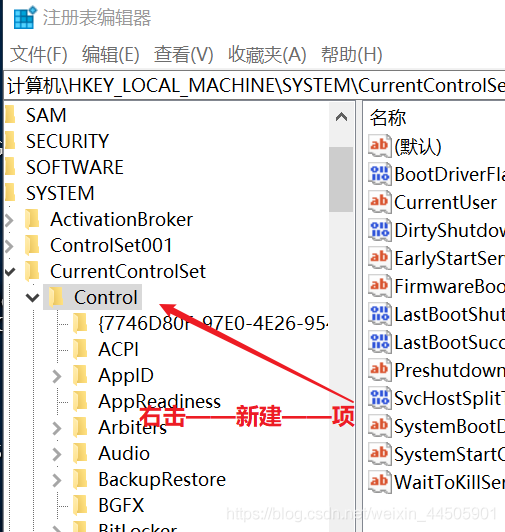Select the SYSTEM key in tree
This screenshot has width=505, height=532.
[60, 193]
